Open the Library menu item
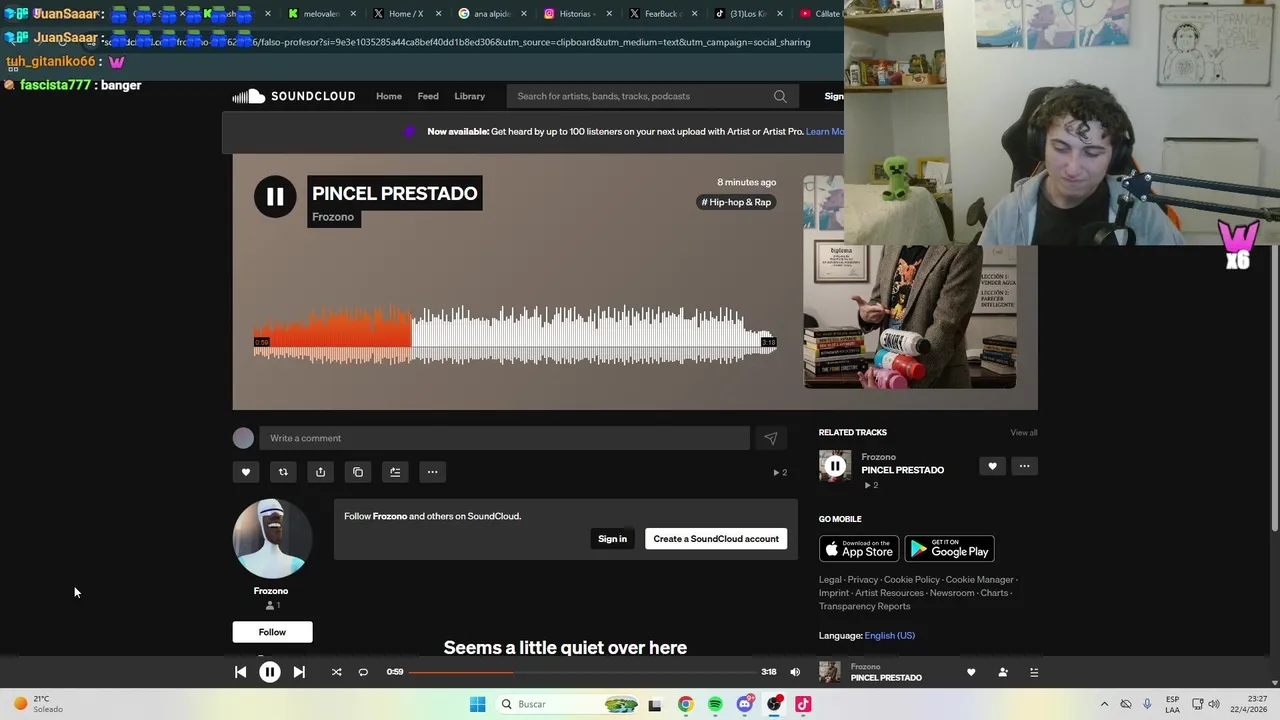 coord(469,96)
